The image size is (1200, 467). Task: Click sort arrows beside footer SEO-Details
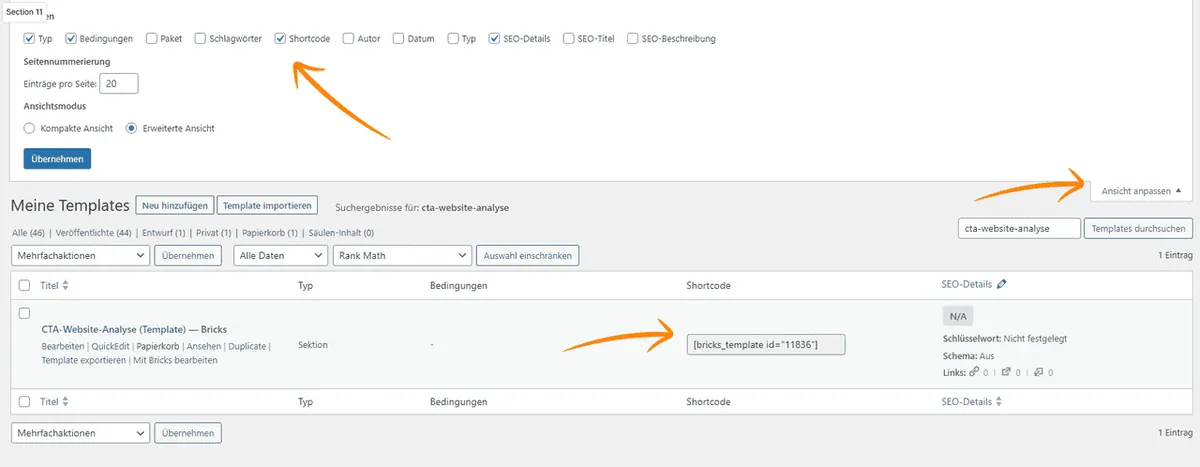click(x=999, y=401)
